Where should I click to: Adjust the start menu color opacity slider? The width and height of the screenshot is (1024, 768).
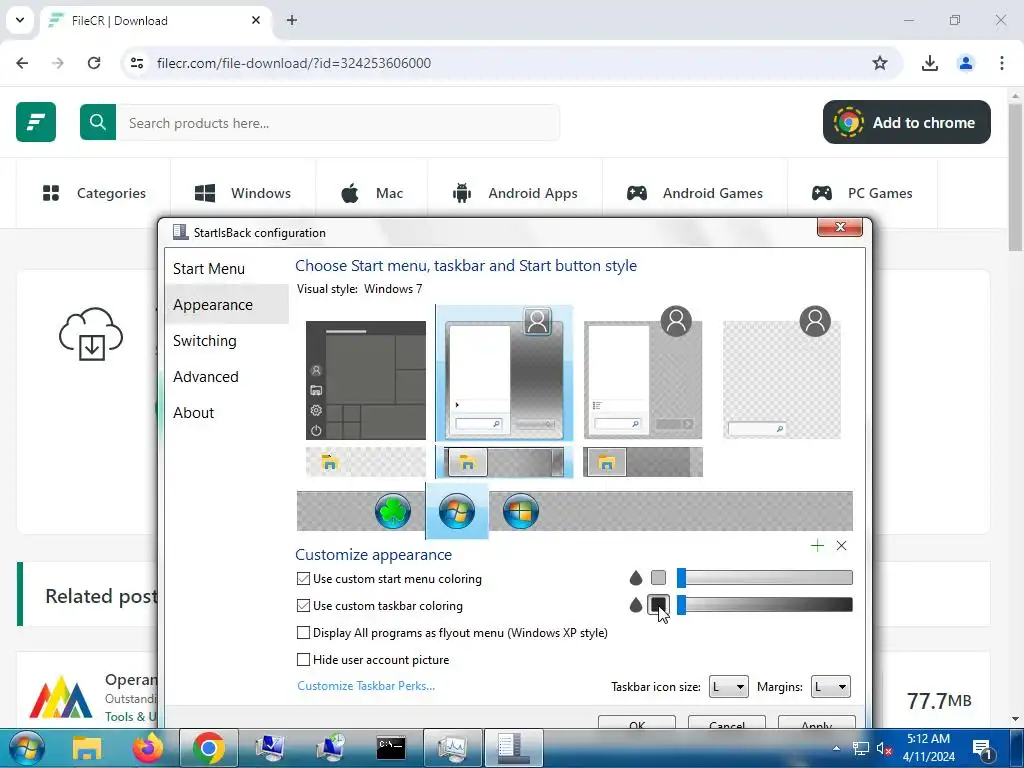(x=765, y=577)
